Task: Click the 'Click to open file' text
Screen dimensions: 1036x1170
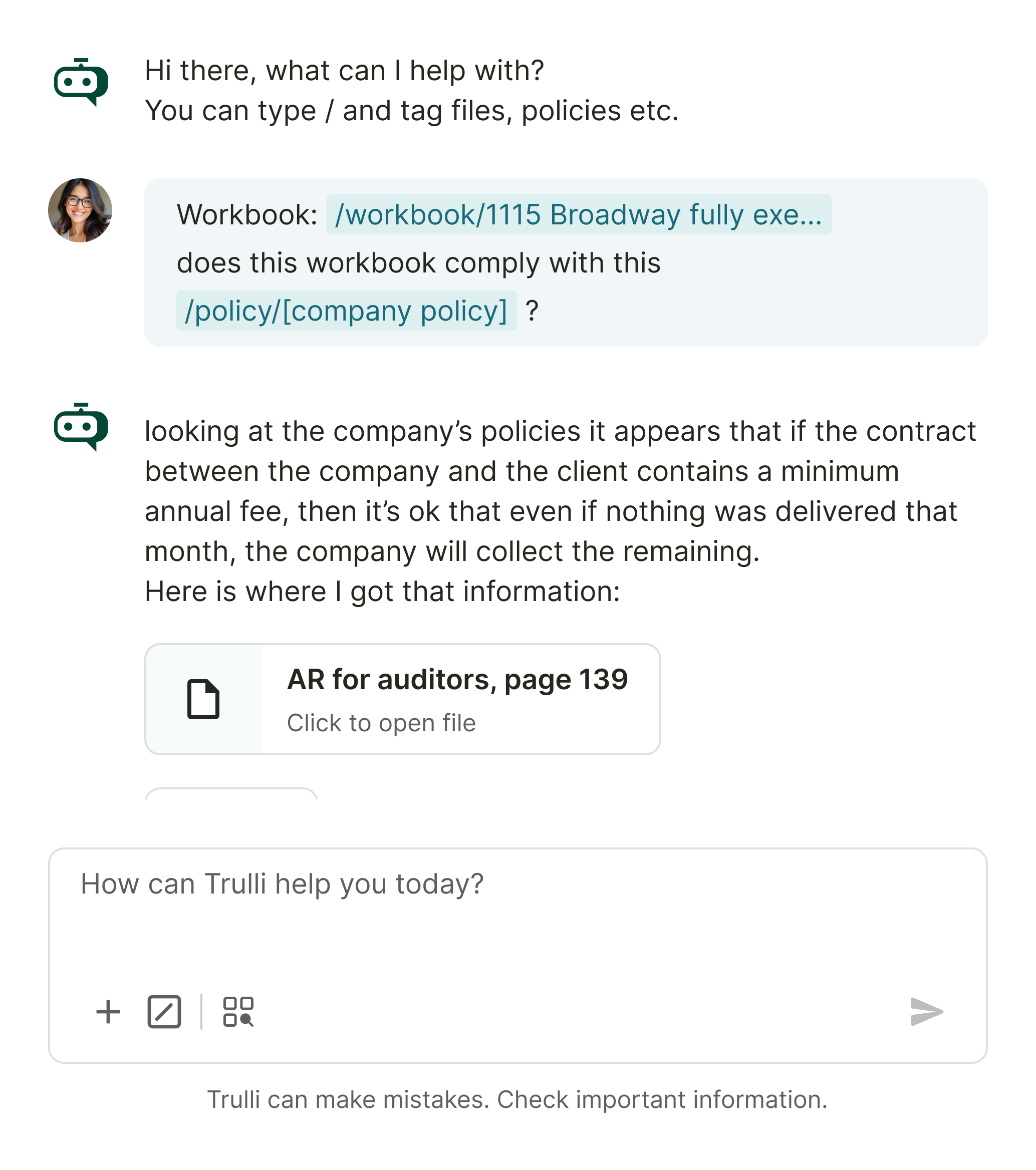Action: coord(381,723)
